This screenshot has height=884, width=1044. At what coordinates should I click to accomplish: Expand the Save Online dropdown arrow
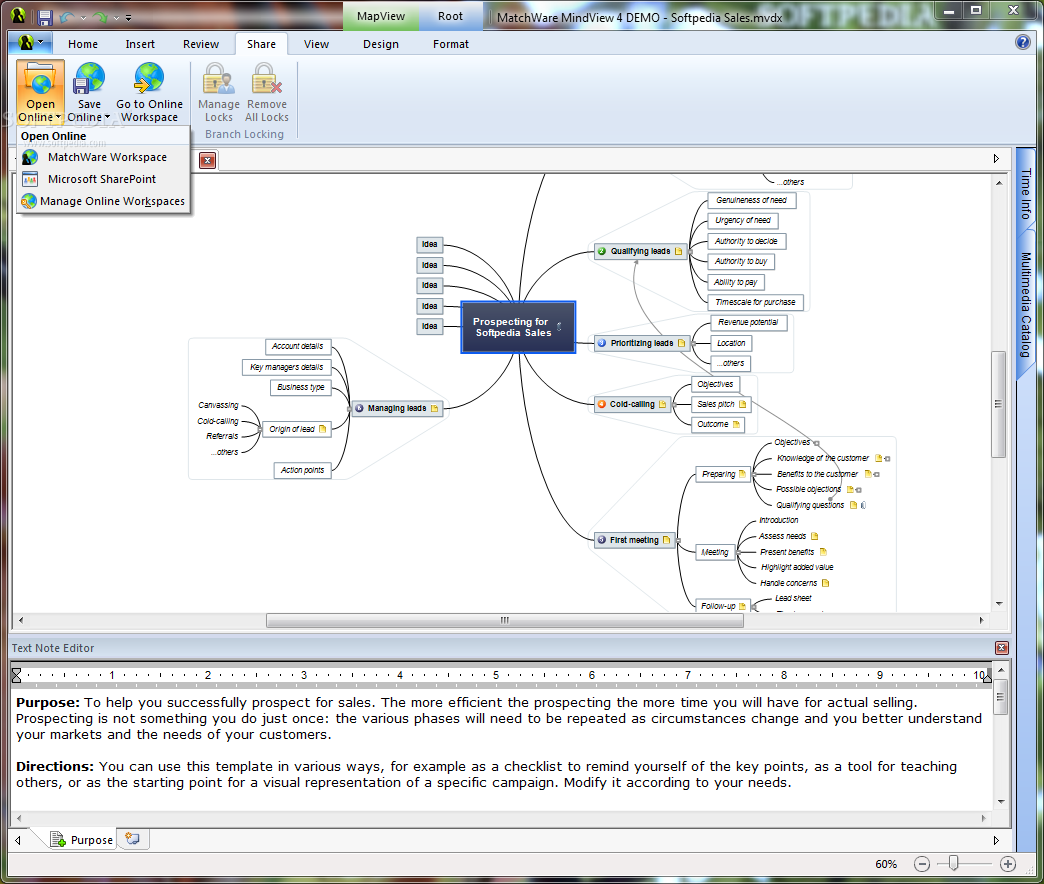tap(107, 117)
